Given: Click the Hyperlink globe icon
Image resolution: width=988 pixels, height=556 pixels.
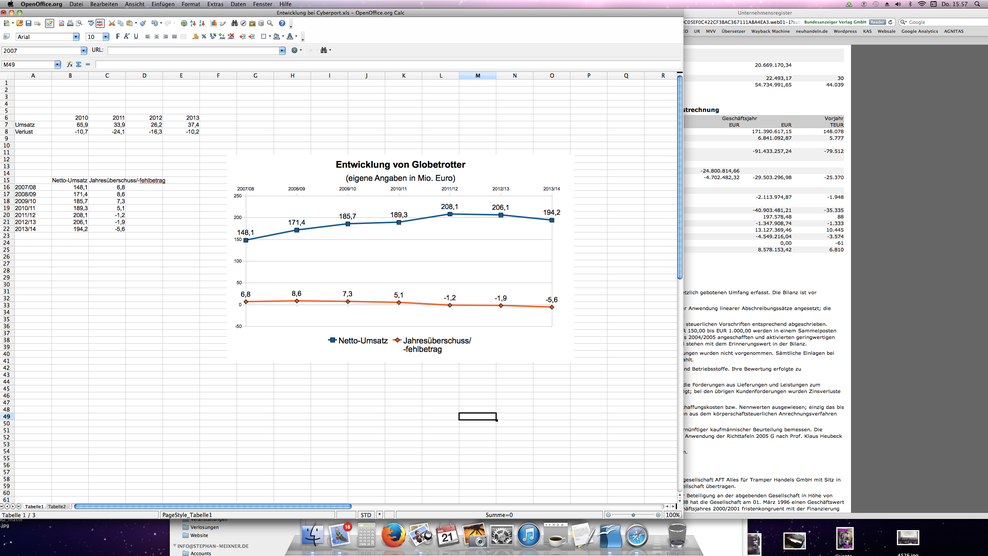Looking at the screenshot, I should click(184, 23).
